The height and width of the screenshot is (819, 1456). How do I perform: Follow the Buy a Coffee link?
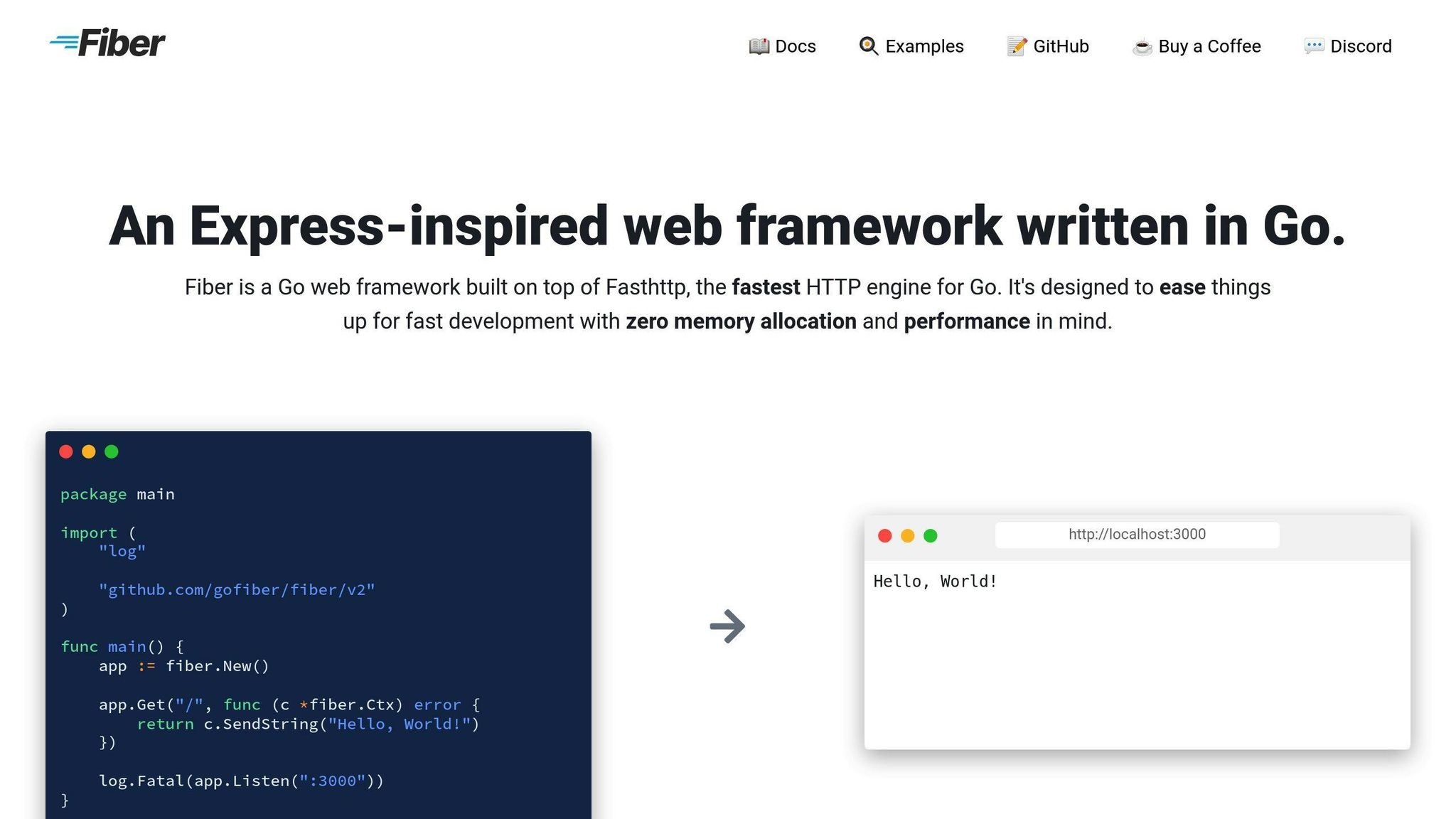click(1209, 46)
